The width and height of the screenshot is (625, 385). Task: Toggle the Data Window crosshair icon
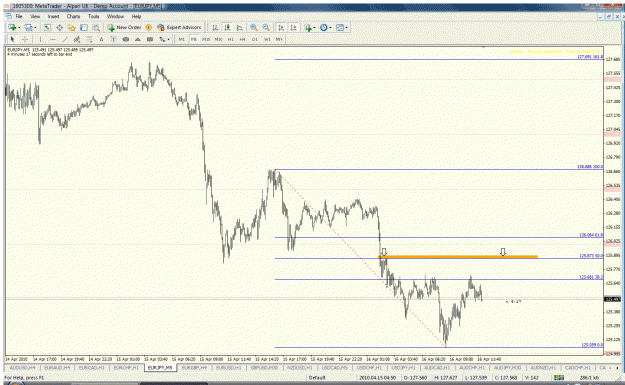coord(59,28)
